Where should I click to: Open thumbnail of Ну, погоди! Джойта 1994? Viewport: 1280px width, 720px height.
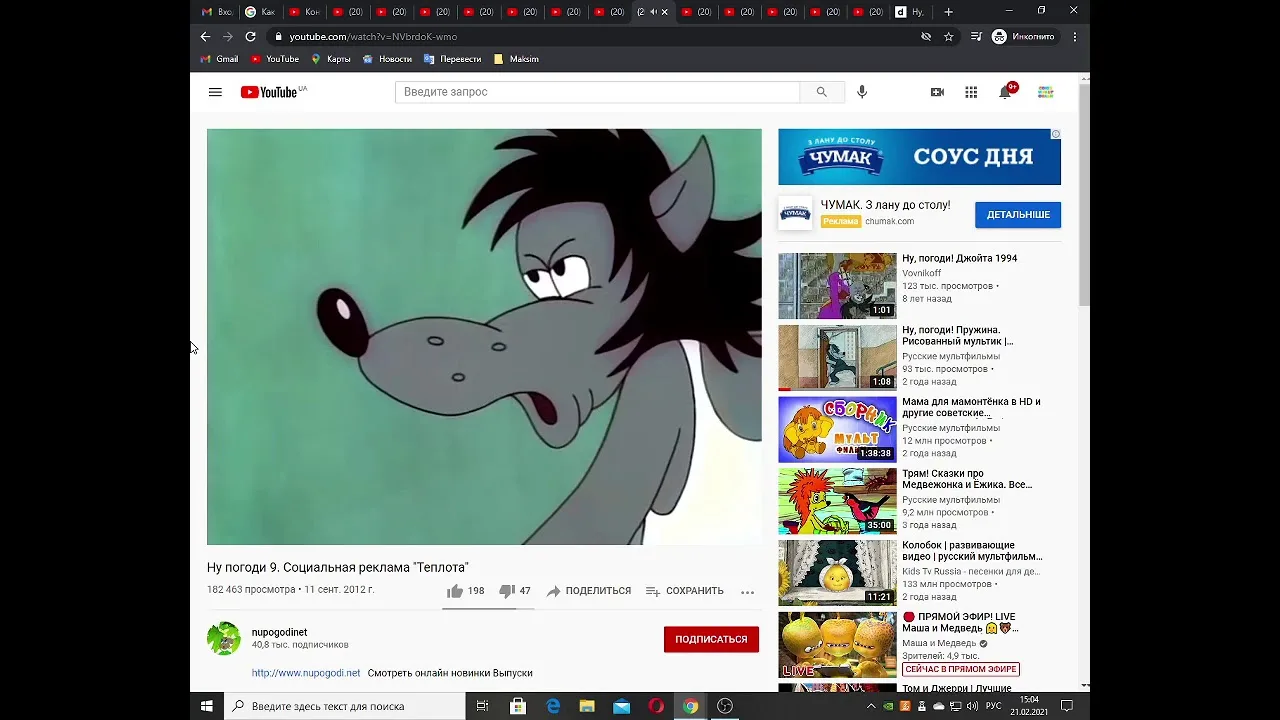(837, 286)
